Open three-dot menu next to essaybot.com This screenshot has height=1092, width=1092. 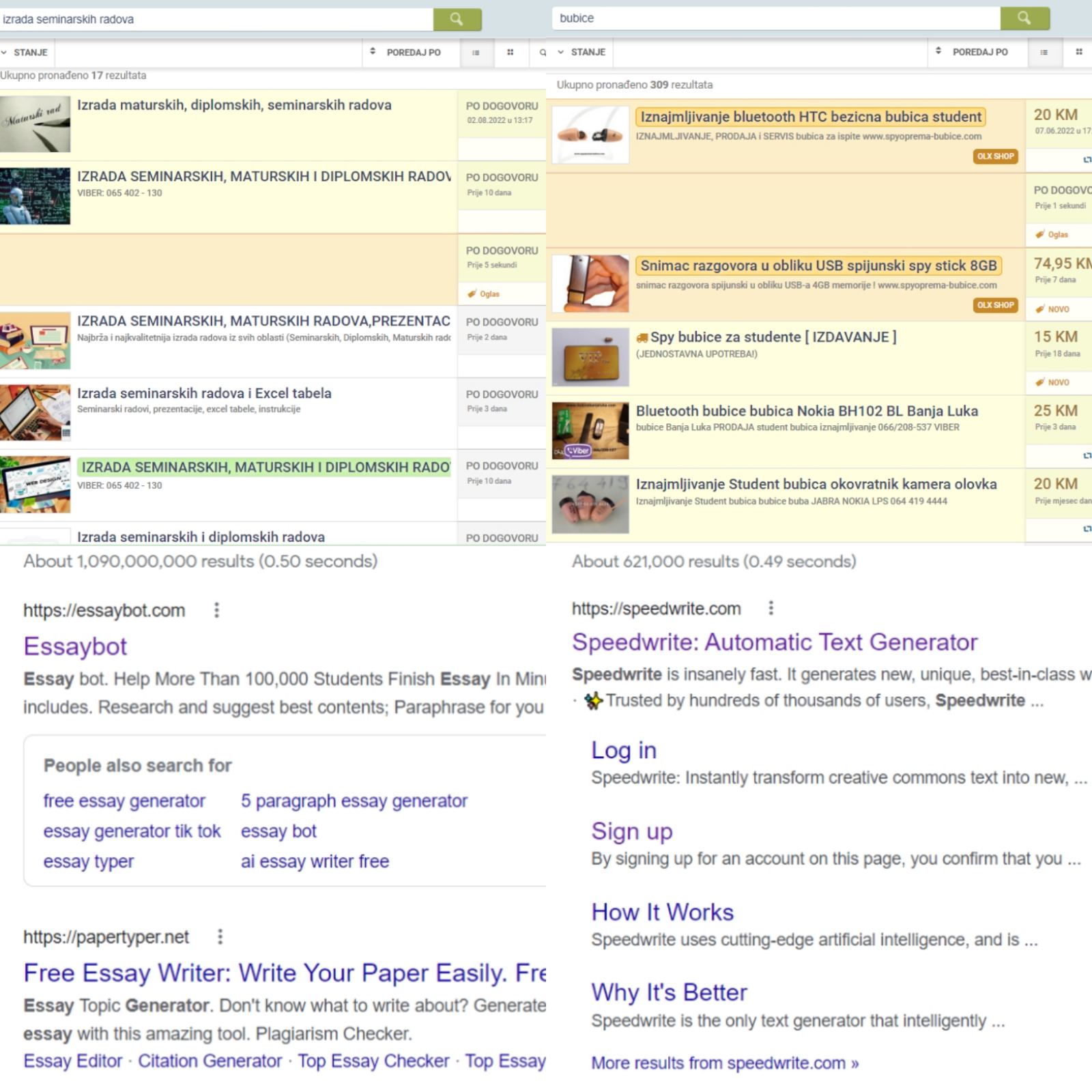coord(217,610)
